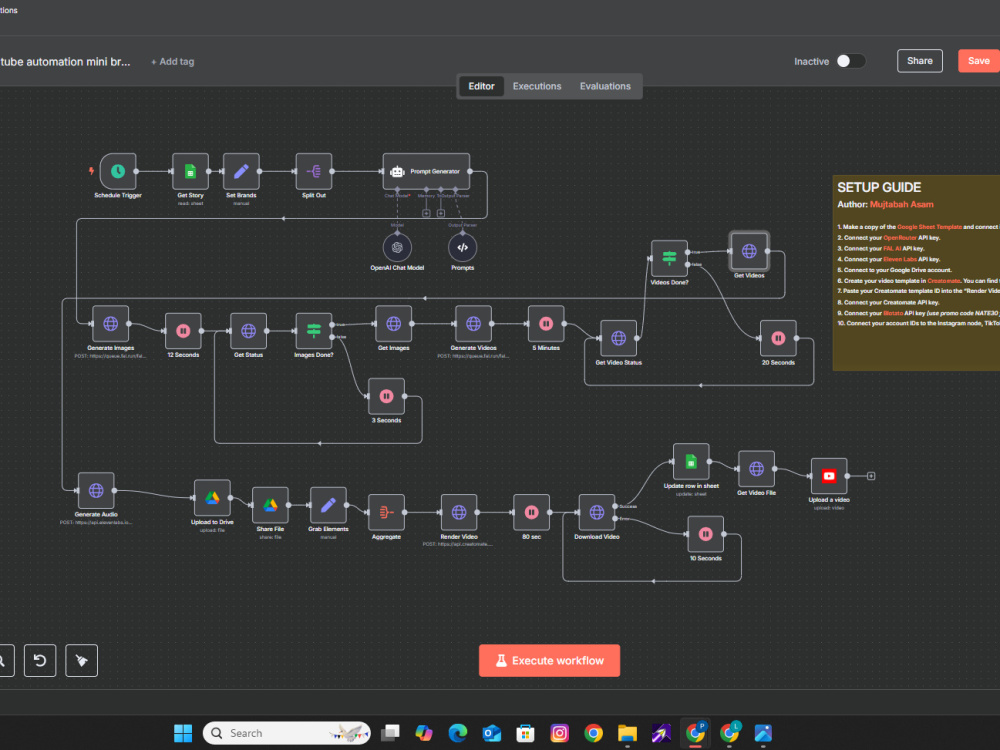The image size is (1000, 750).
Task: Add node after Upload a video
Action: point(871,476)
